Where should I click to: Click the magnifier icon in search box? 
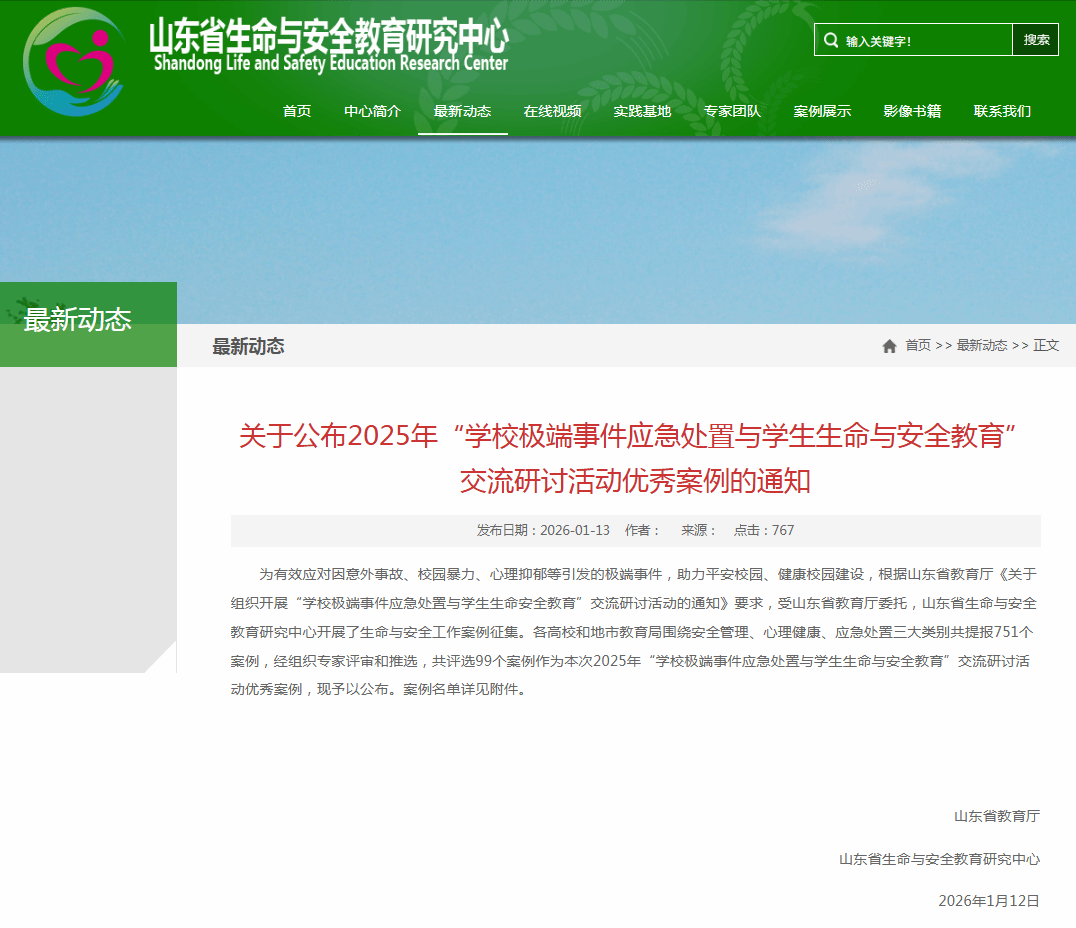pos(831,40)
